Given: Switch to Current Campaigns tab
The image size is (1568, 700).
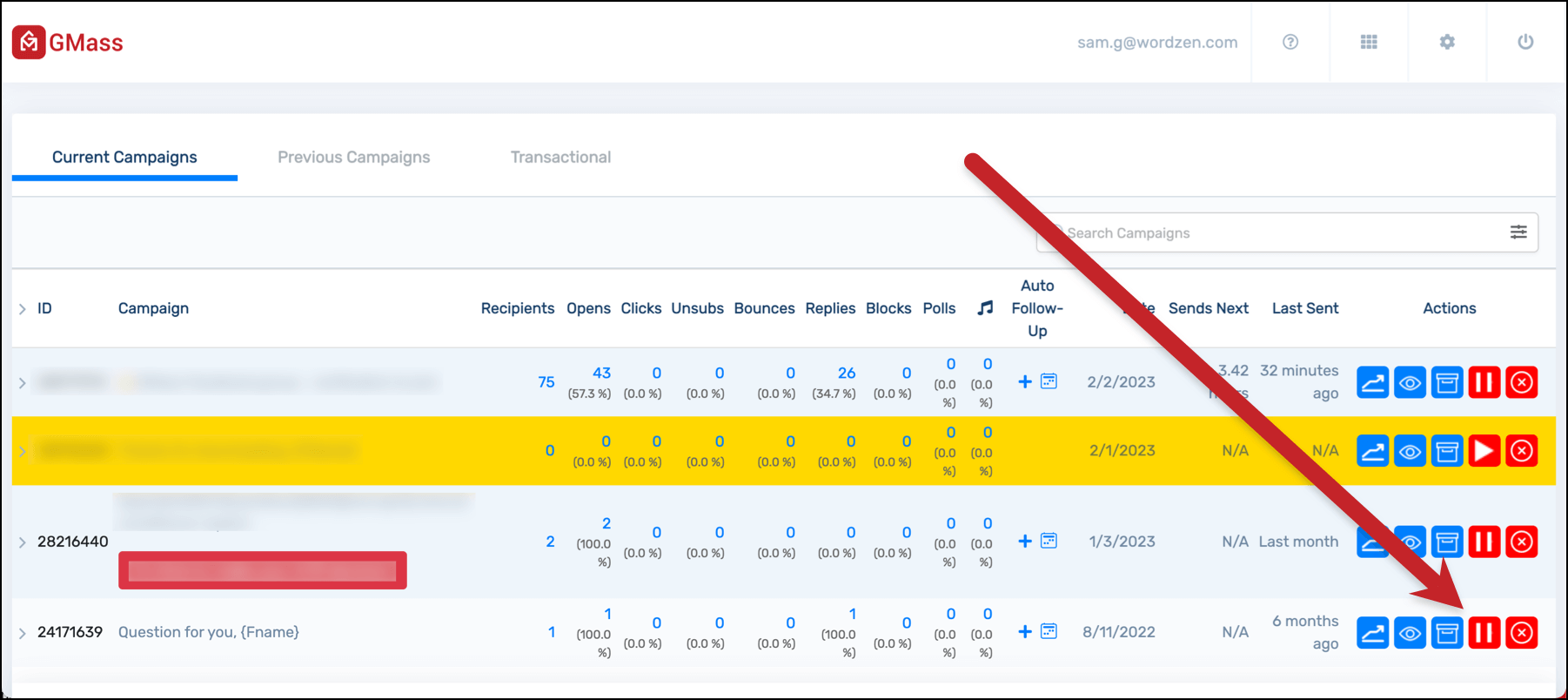Looking at the screenshot, I should coord(124,158).
